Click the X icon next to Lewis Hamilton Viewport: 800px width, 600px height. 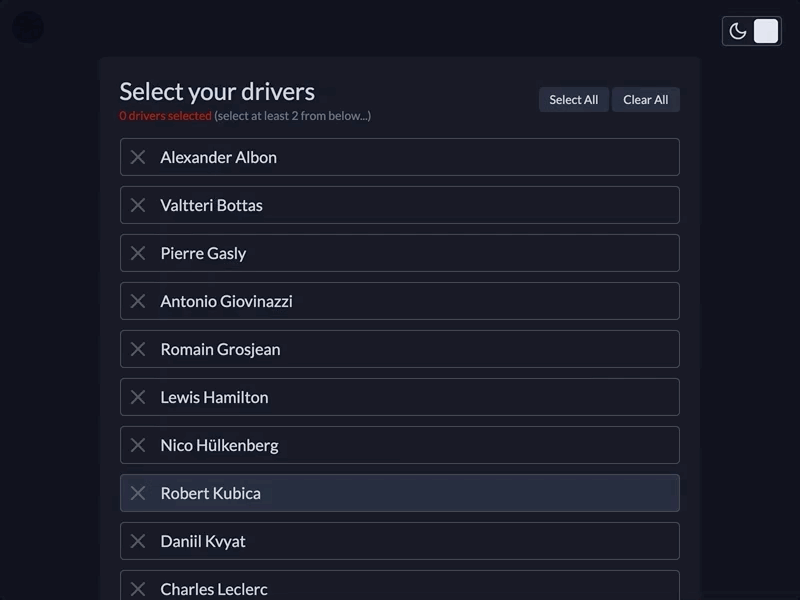pos(138,397)
